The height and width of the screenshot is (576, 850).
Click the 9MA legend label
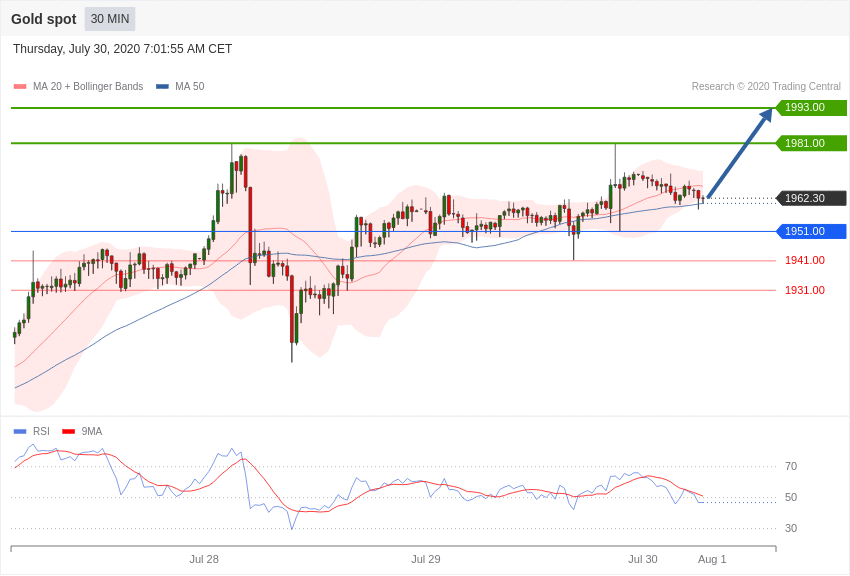click(92, 431)
